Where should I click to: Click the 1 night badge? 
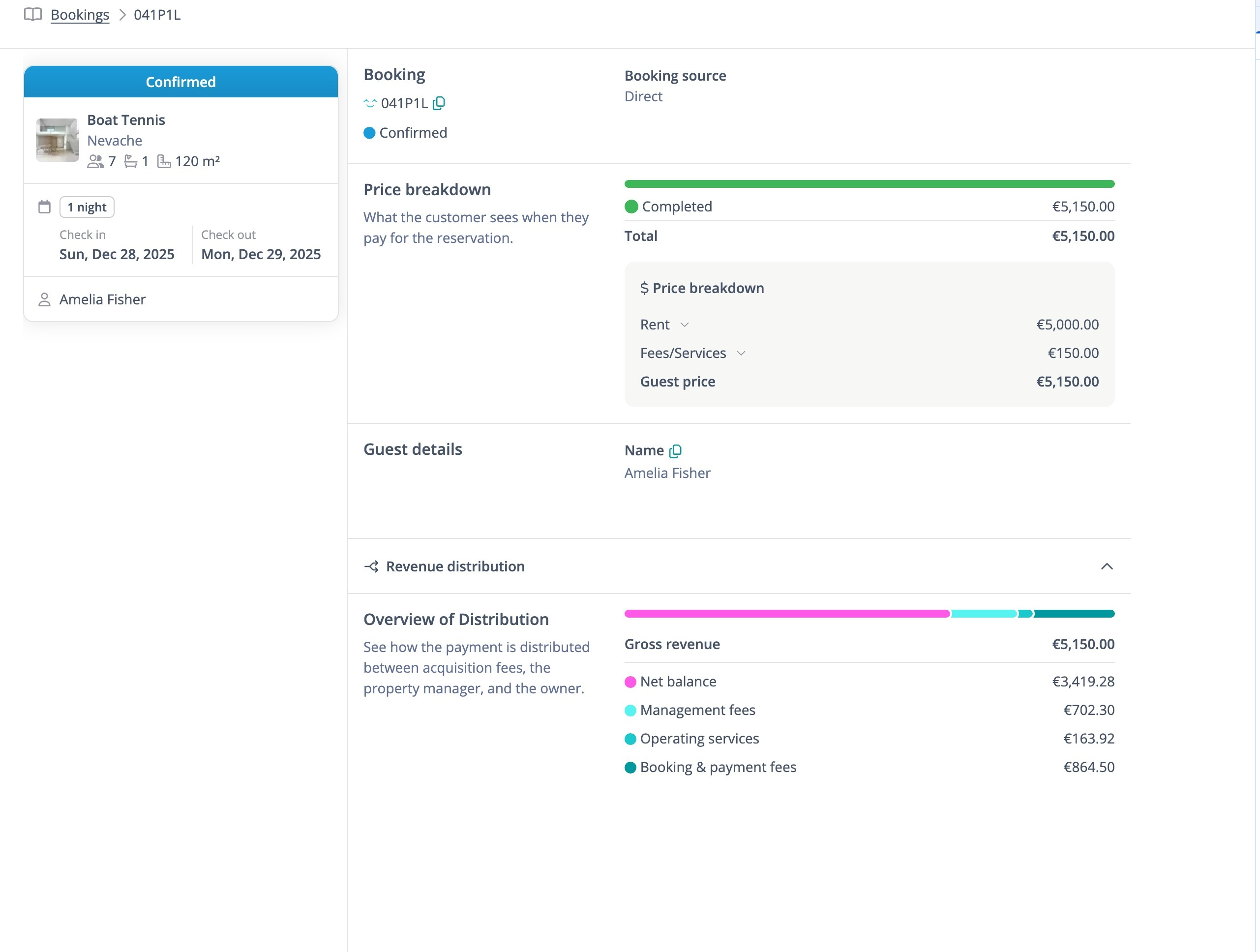(87, 207)
